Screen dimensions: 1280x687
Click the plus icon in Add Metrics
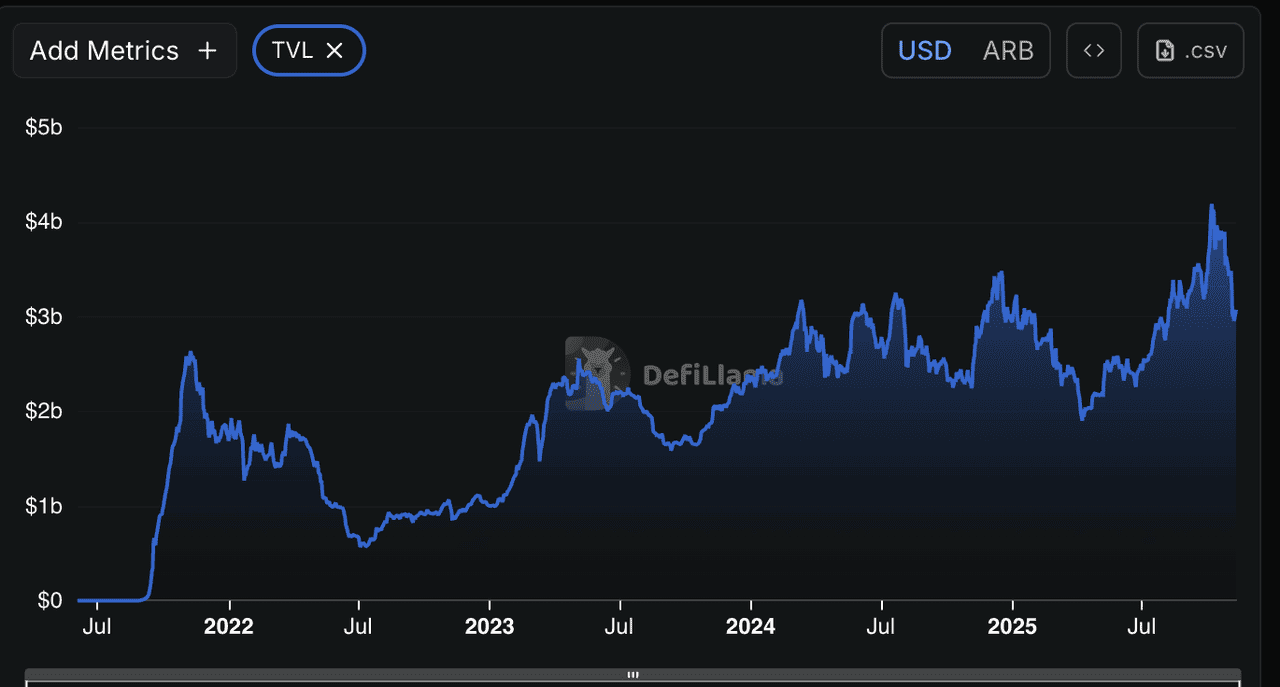pos(207,51)
